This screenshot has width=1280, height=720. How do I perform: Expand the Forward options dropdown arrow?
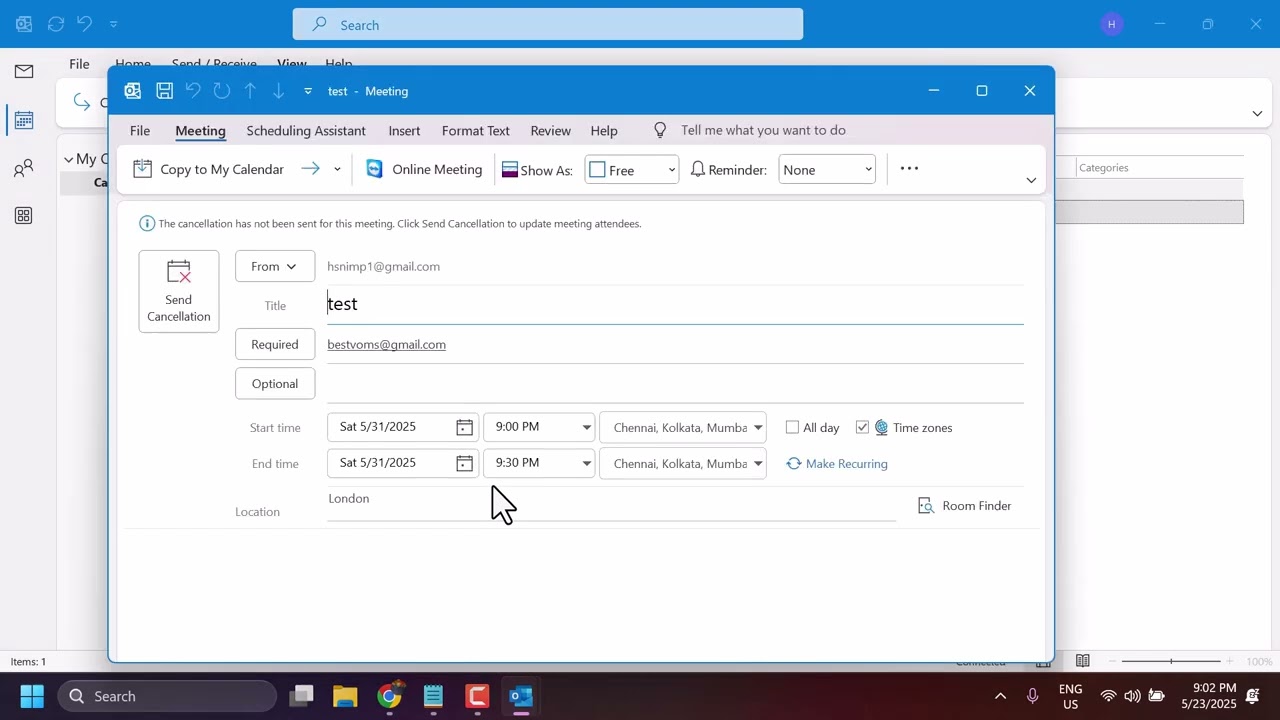tap(337, 169)
